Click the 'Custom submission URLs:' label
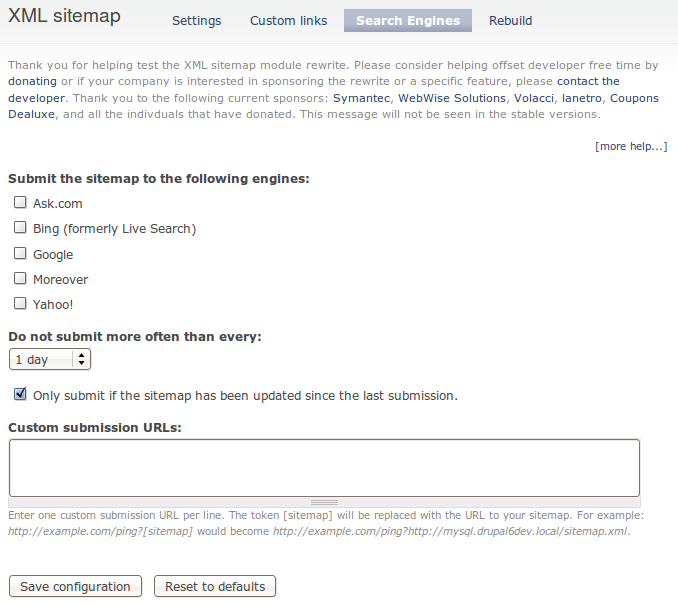Image resolution: width=678 pixels, height=605 pixels. click(x=95, y=427)
